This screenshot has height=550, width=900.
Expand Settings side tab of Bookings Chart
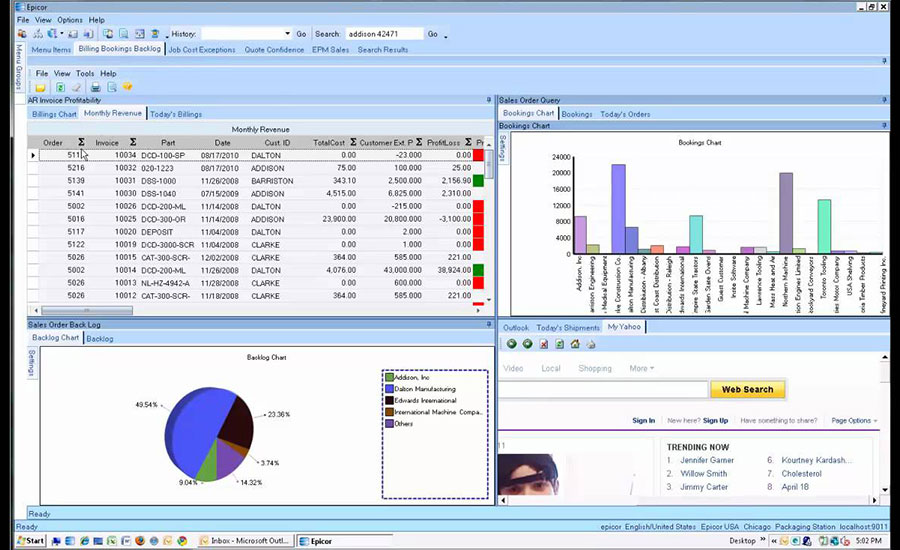pos(503,148)
